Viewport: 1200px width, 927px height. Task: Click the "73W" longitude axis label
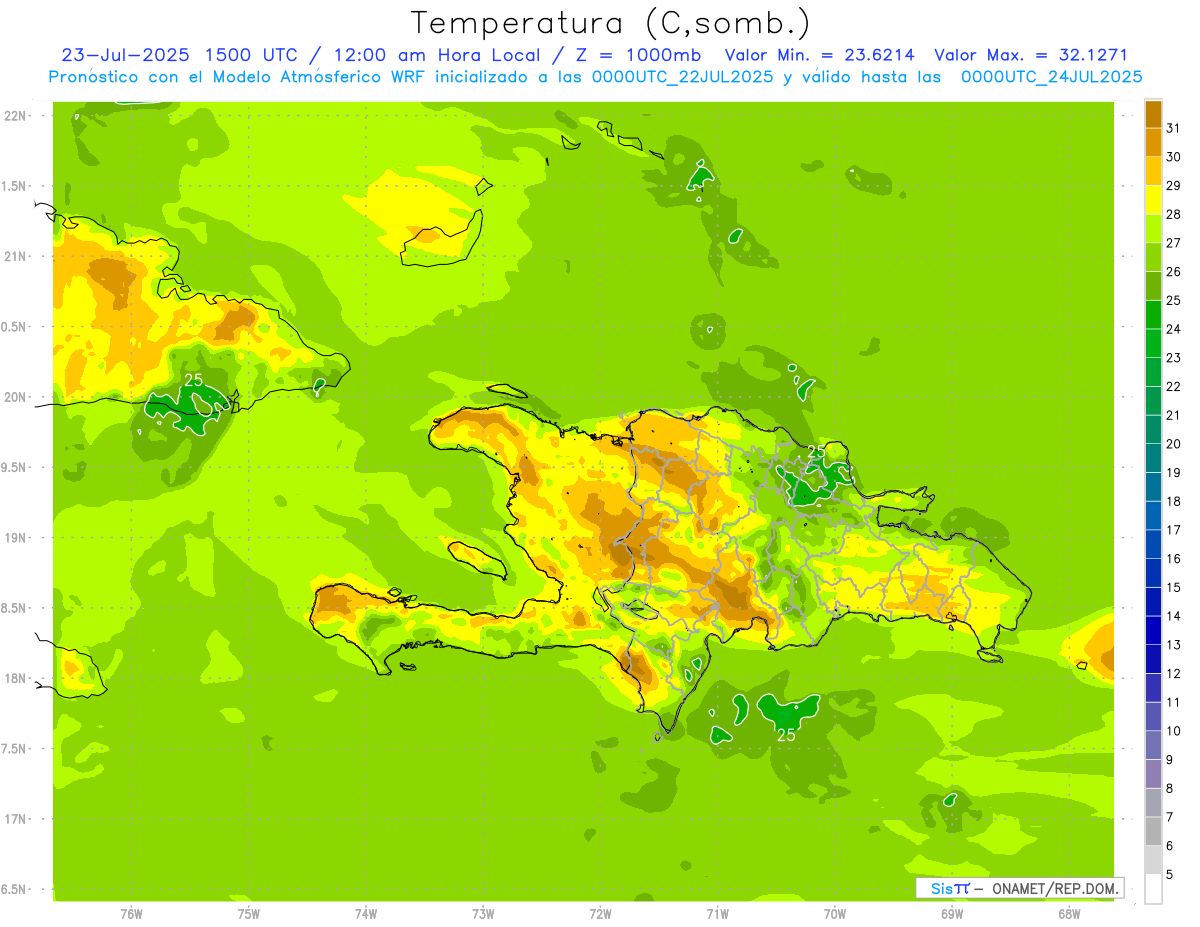[x=483, y=914]
